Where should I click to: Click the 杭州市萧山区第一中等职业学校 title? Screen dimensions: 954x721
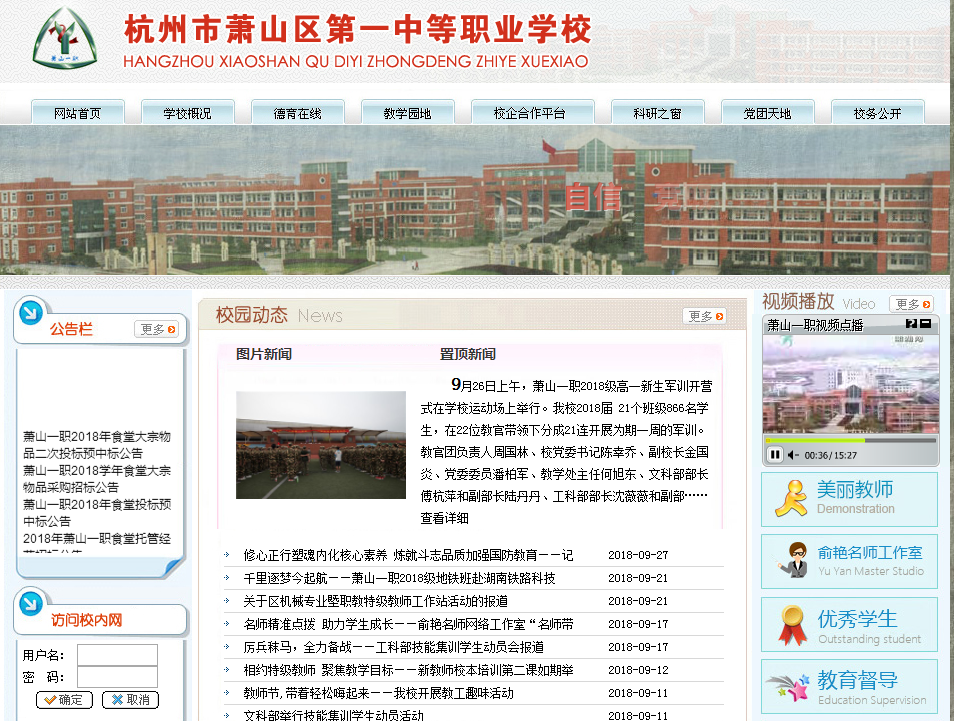pos(358,29)
